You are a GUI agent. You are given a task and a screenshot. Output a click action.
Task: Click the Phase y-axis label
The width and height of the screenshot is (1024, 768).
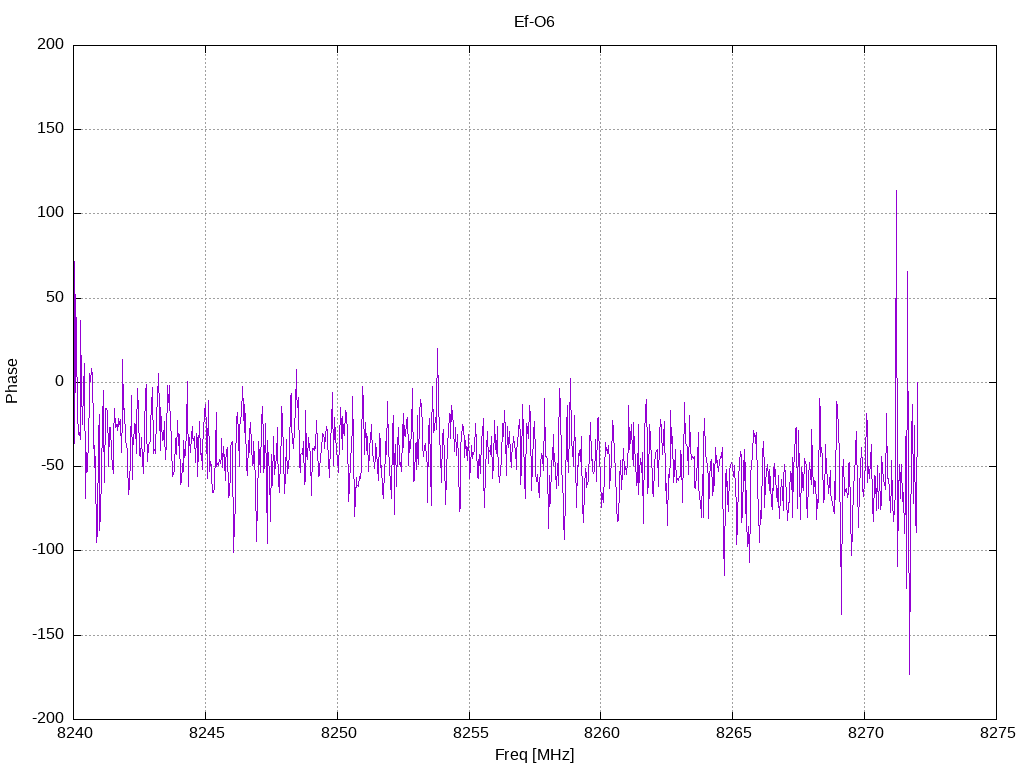pyautogui.click(x=12, y=381)
